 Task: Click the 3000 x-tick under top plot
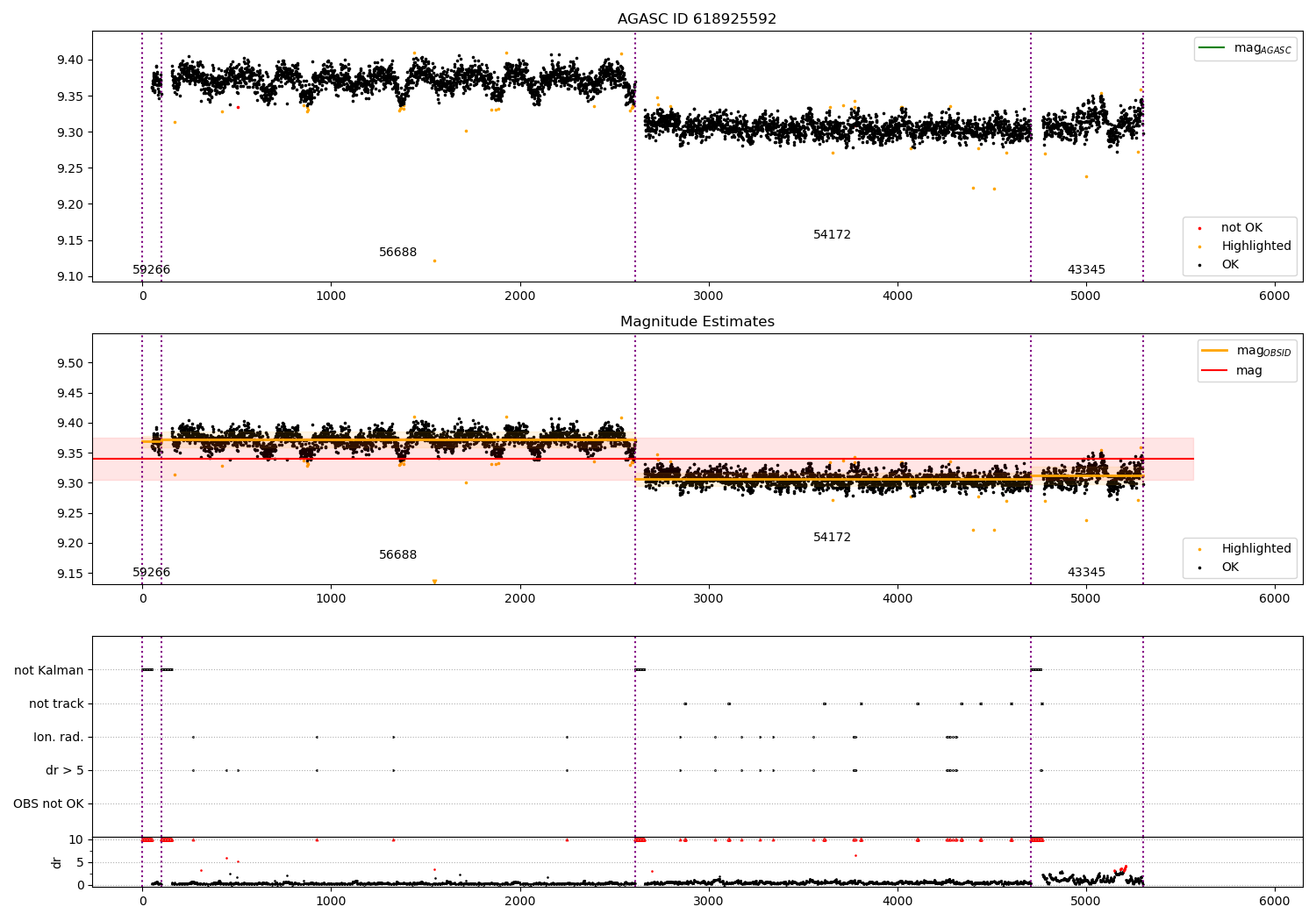click(708, 296)
